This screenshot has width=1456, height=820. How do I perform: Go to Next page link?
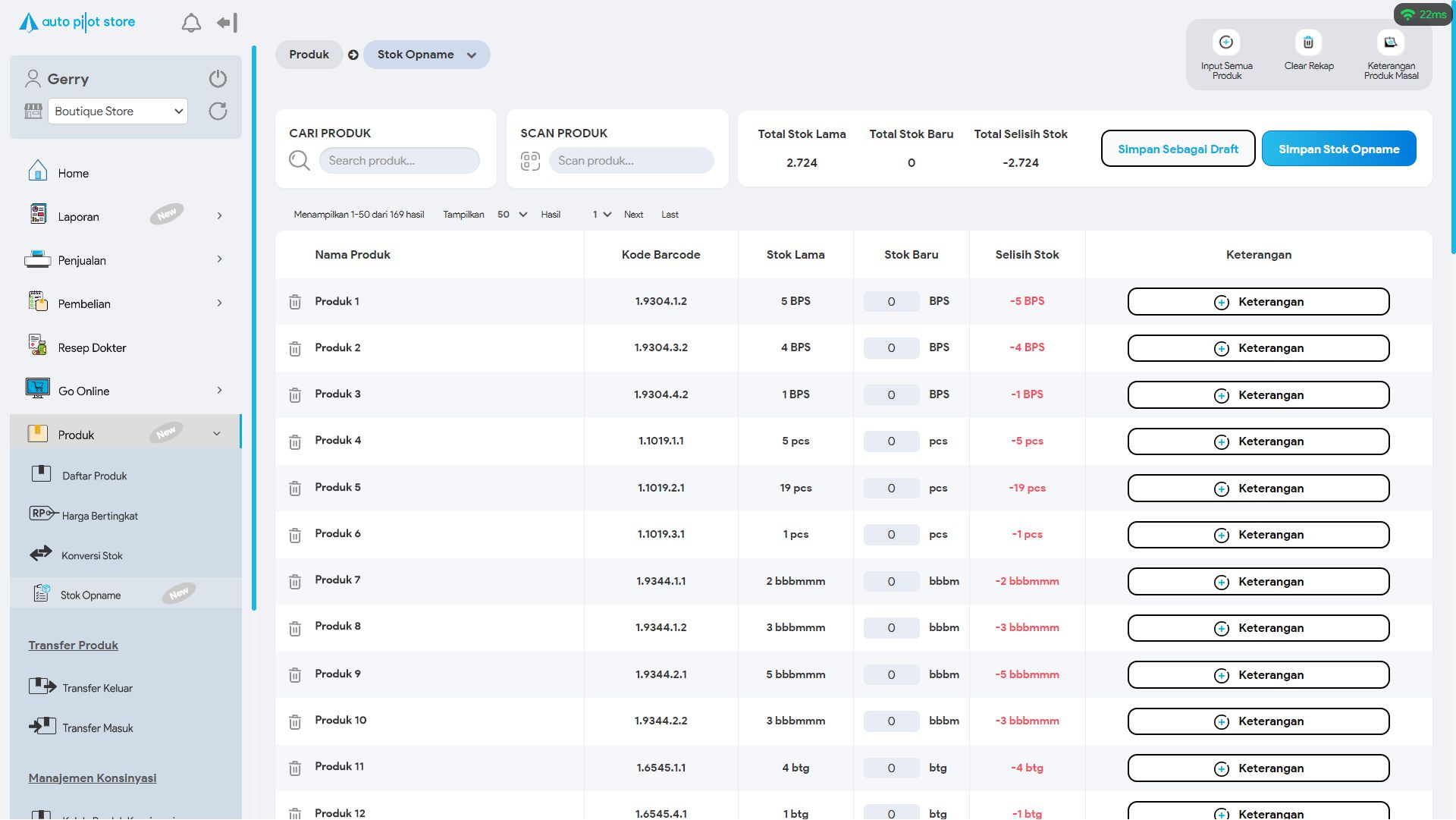633,215
